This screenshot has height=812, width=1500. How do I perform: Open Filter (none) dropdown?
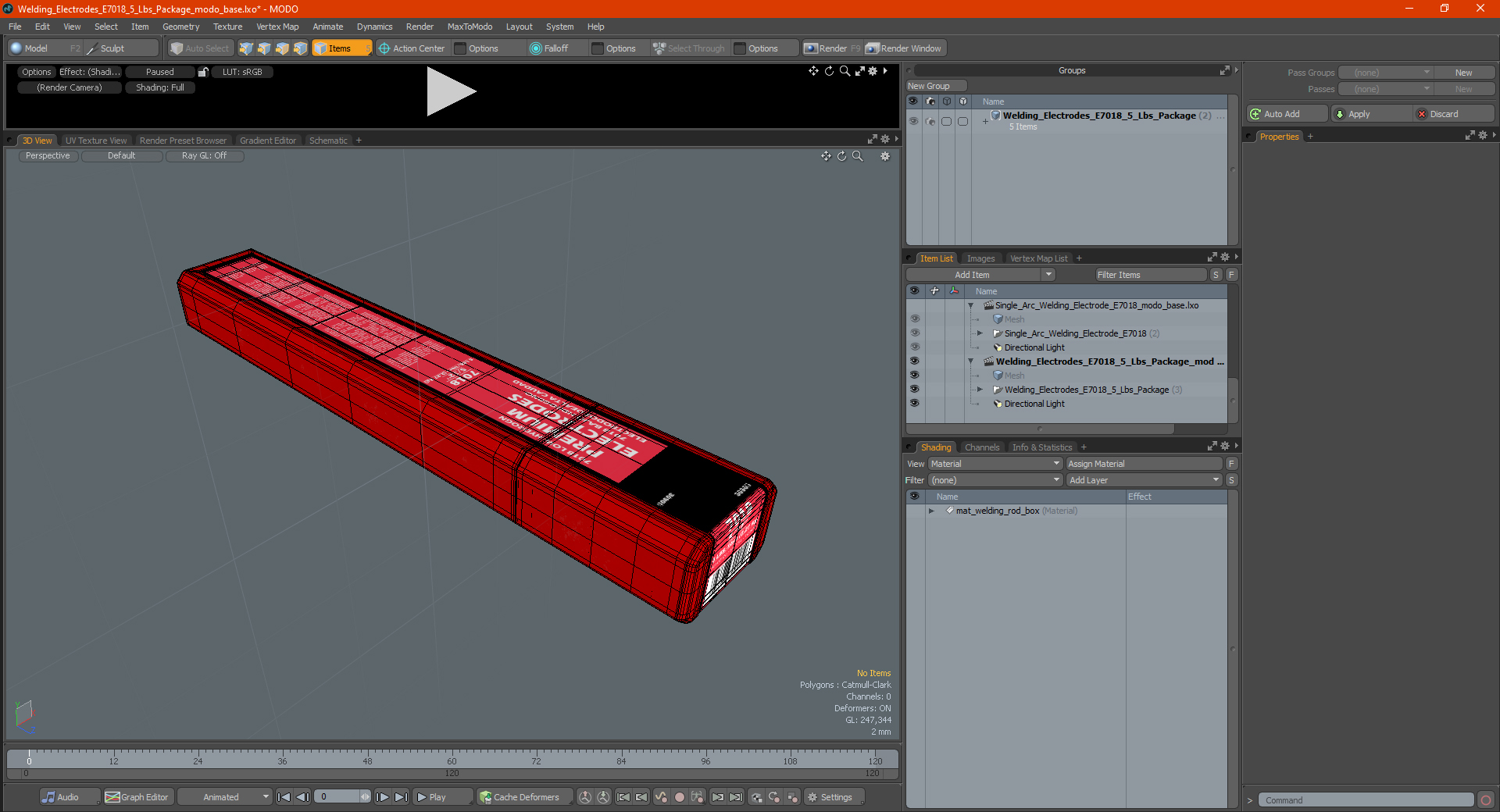point(995,480)
